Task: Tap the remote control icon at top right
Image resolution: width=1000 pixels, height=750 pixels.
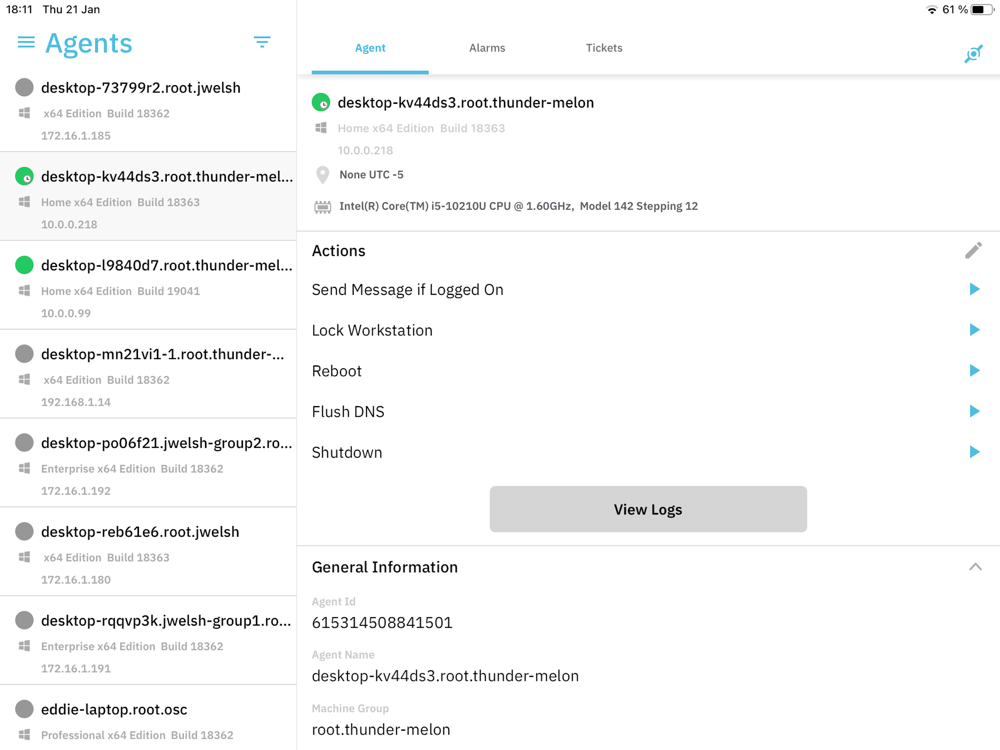Action: coord(973,54)
